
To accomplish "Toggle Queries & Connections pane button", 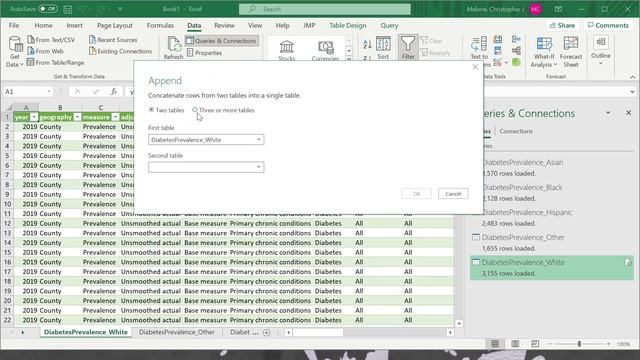I will (221, 41).
